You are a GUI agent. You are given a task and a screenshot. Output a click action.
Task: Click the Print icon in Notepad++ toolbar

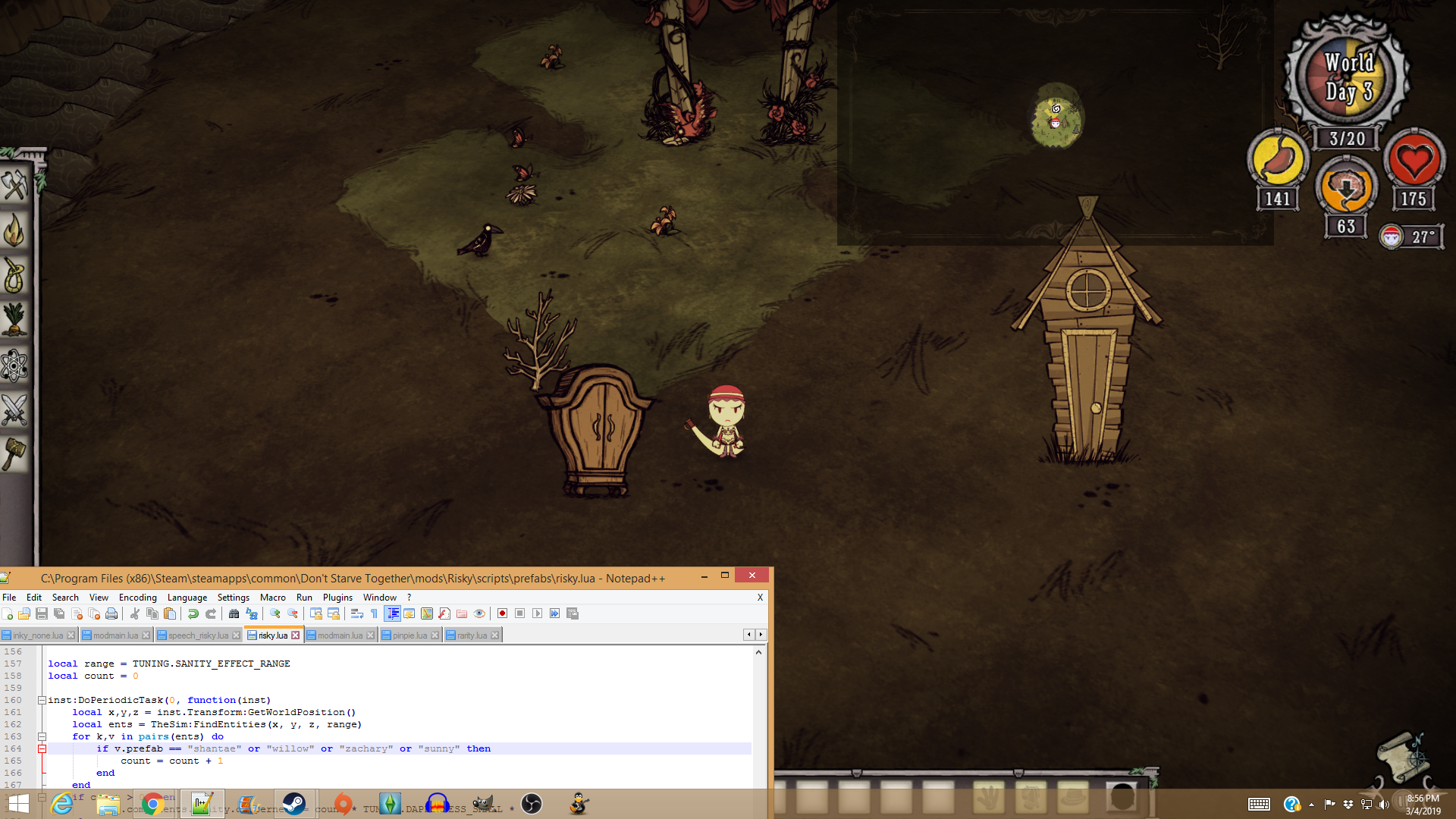click(111, 613)
